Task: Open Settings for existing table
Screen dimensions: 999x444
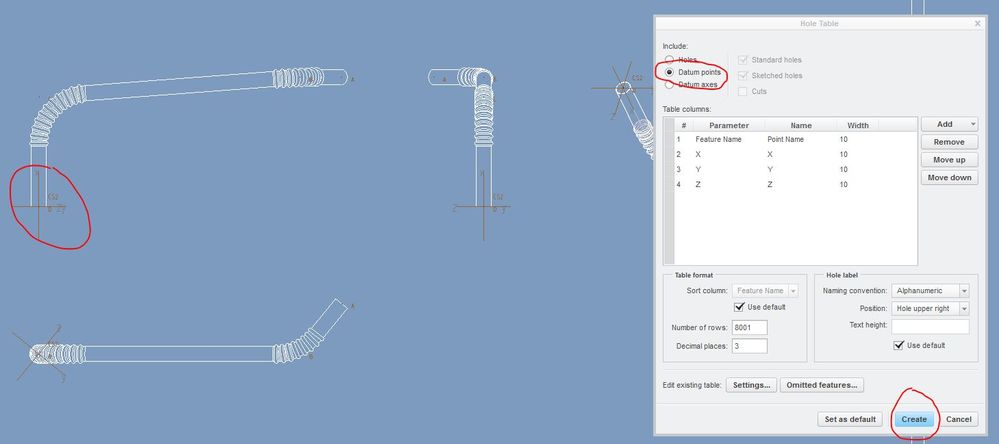Action: tap(752, 385)
